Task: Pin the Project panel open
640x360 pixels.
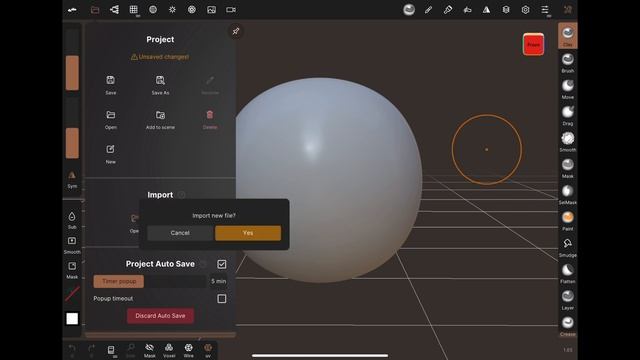Action: [236, 31]
